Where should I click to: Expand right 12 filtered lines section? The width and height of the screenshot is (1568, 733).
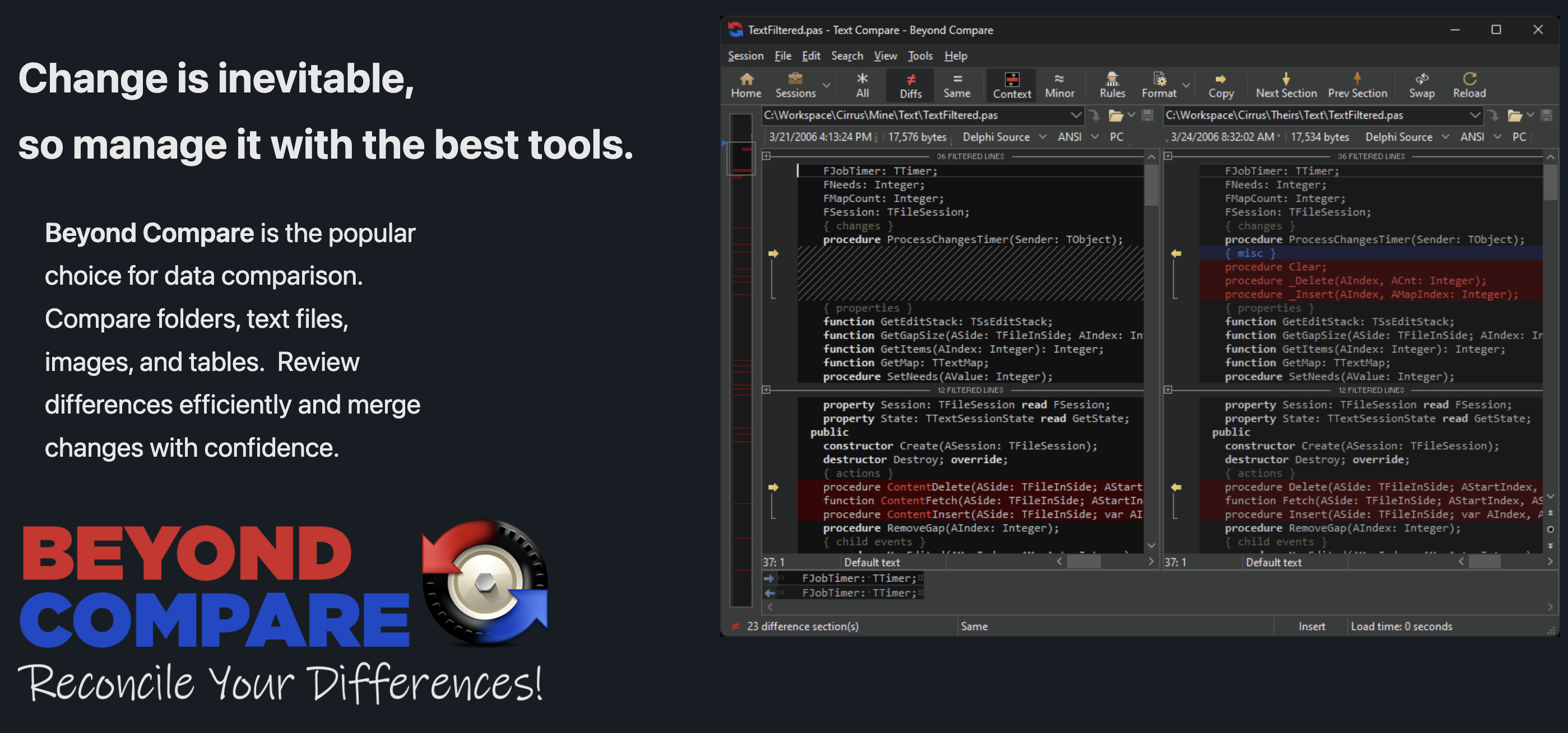[x=1167, y=389]
